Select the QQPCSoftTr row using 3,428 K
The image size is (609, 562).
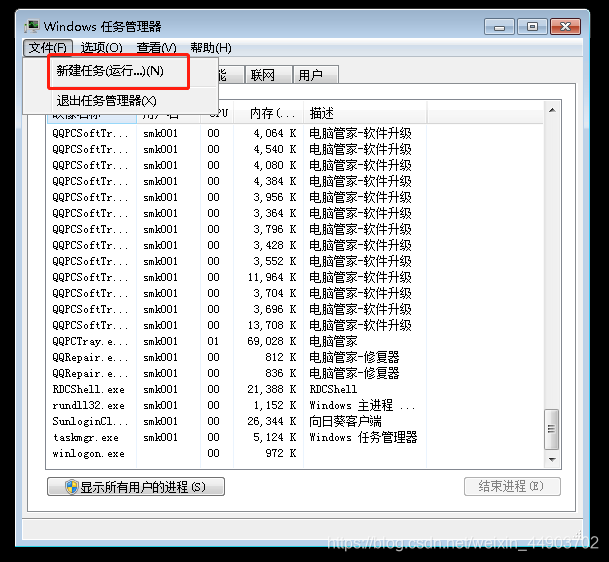(x=236, y=245)
